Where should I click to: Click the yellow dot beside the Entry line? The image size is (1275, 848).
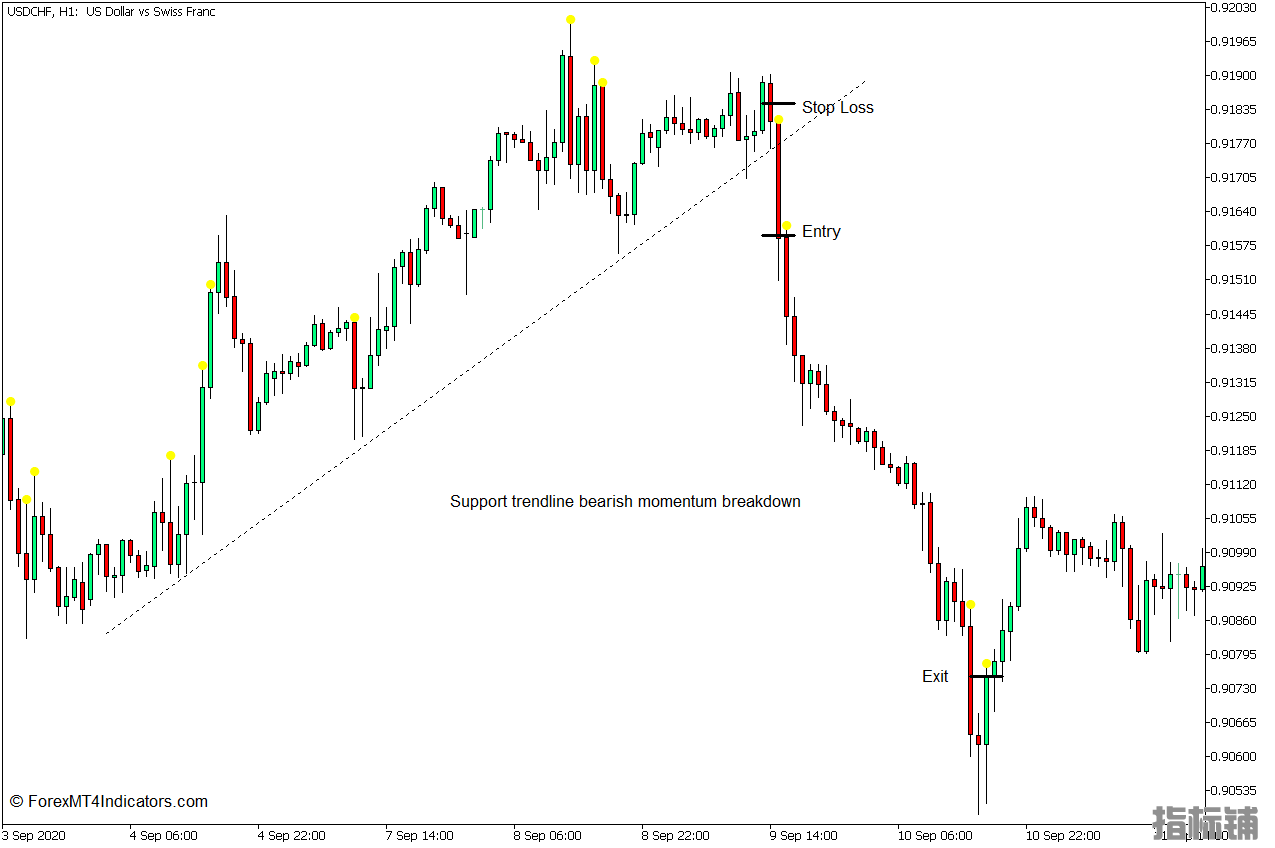click(787, 226)
